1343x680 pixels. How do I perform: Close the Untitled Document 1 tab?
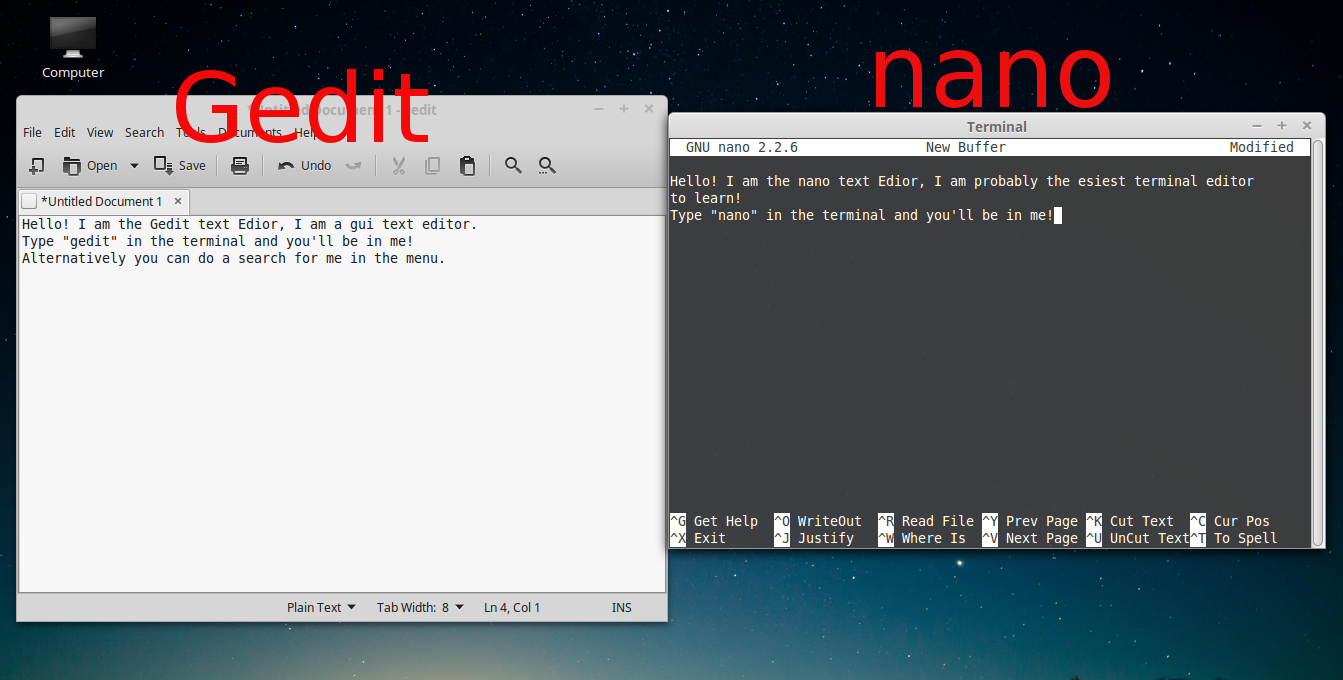pos(178,201)
